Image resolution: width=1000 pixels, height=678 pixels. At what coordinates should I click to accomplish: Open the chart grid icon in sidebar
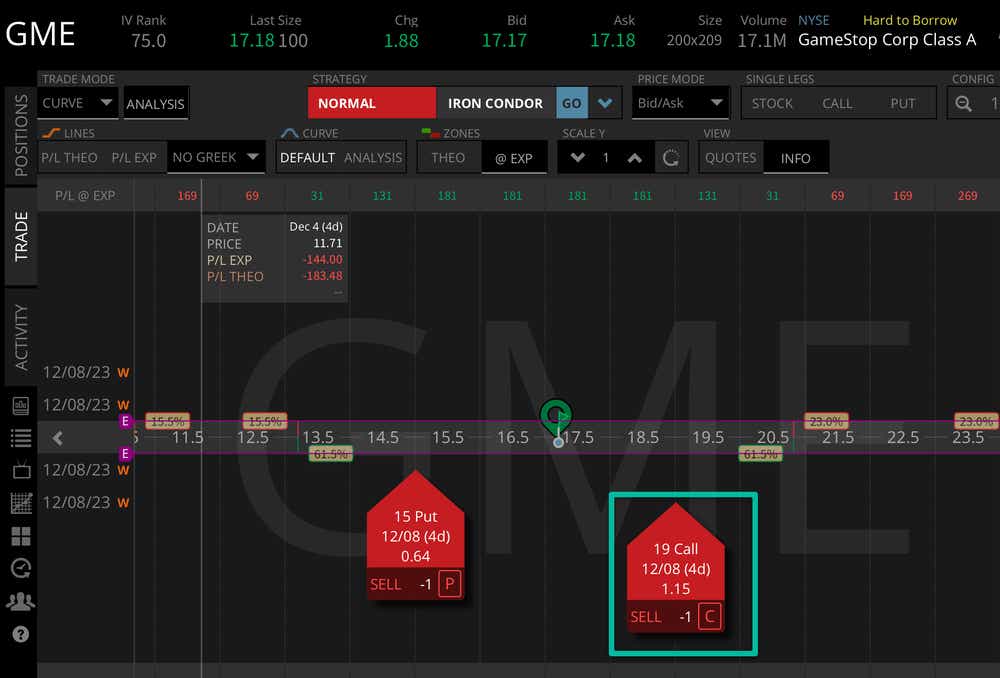(20, 503)
